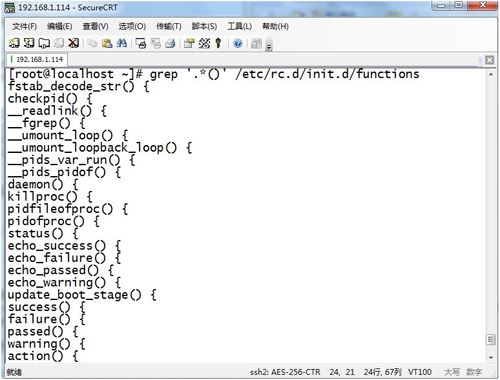Click the Disconnect icon with red X
The image size is (500, 380).
point(74,43)
